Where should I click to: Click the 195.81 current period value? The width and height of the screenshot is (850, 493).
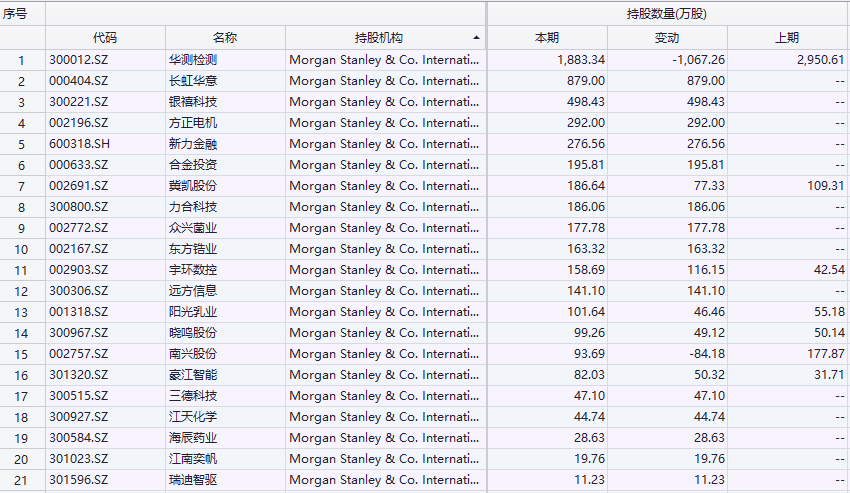[x=586, y=165]
